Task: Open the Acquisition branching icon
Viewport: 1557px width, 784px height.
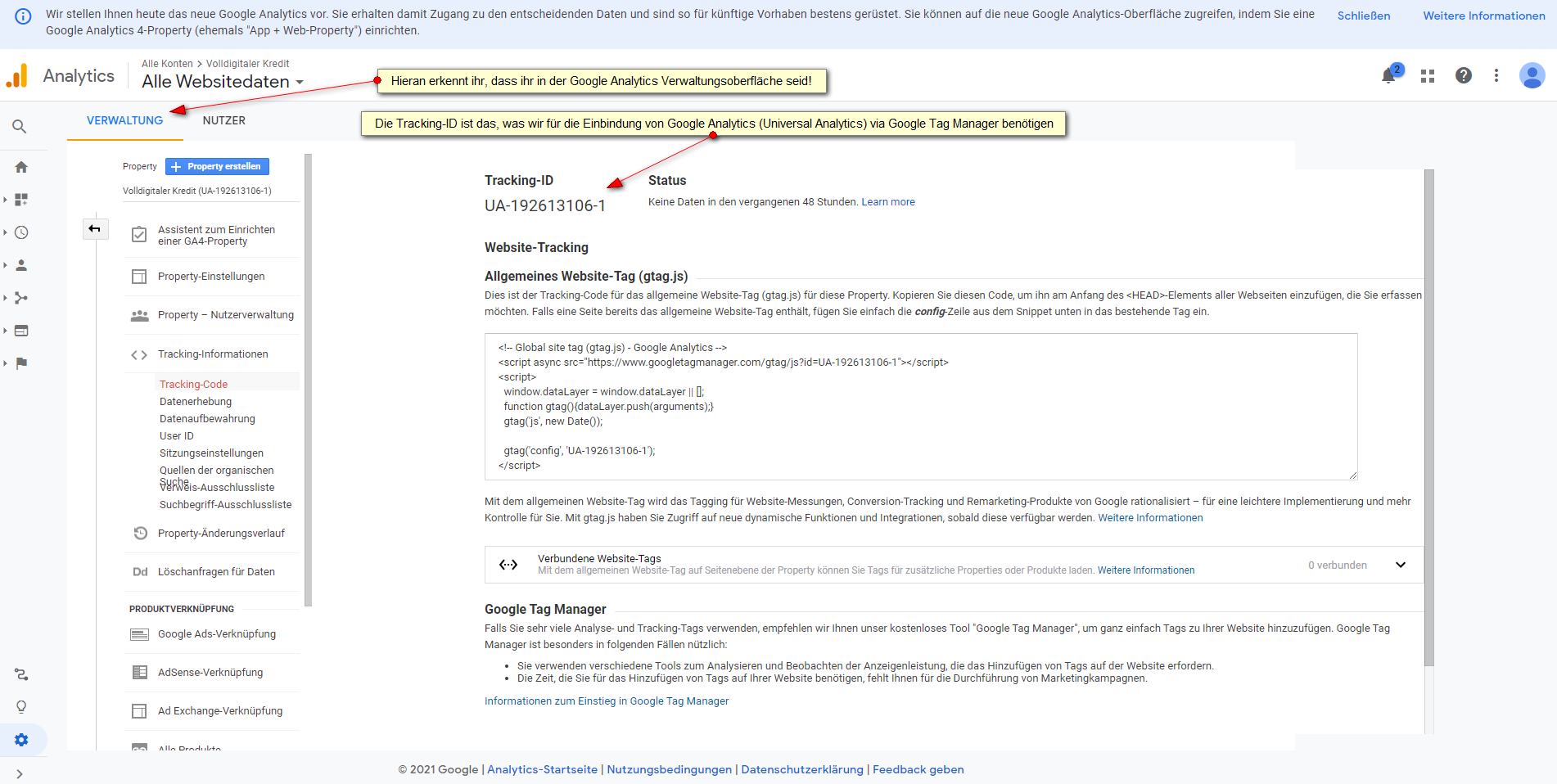Action: point(21,298)
